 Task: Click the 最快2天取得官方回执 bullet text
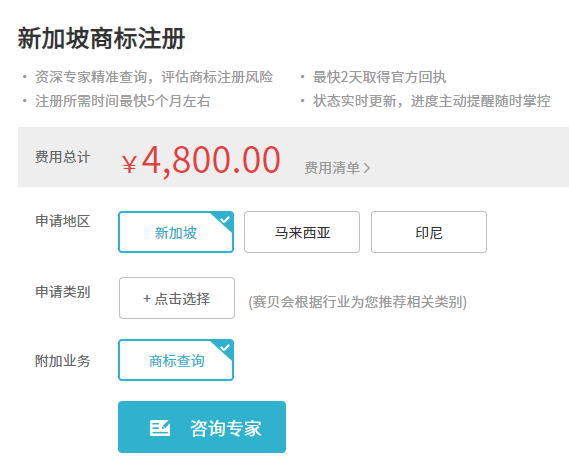coord(379,77)
